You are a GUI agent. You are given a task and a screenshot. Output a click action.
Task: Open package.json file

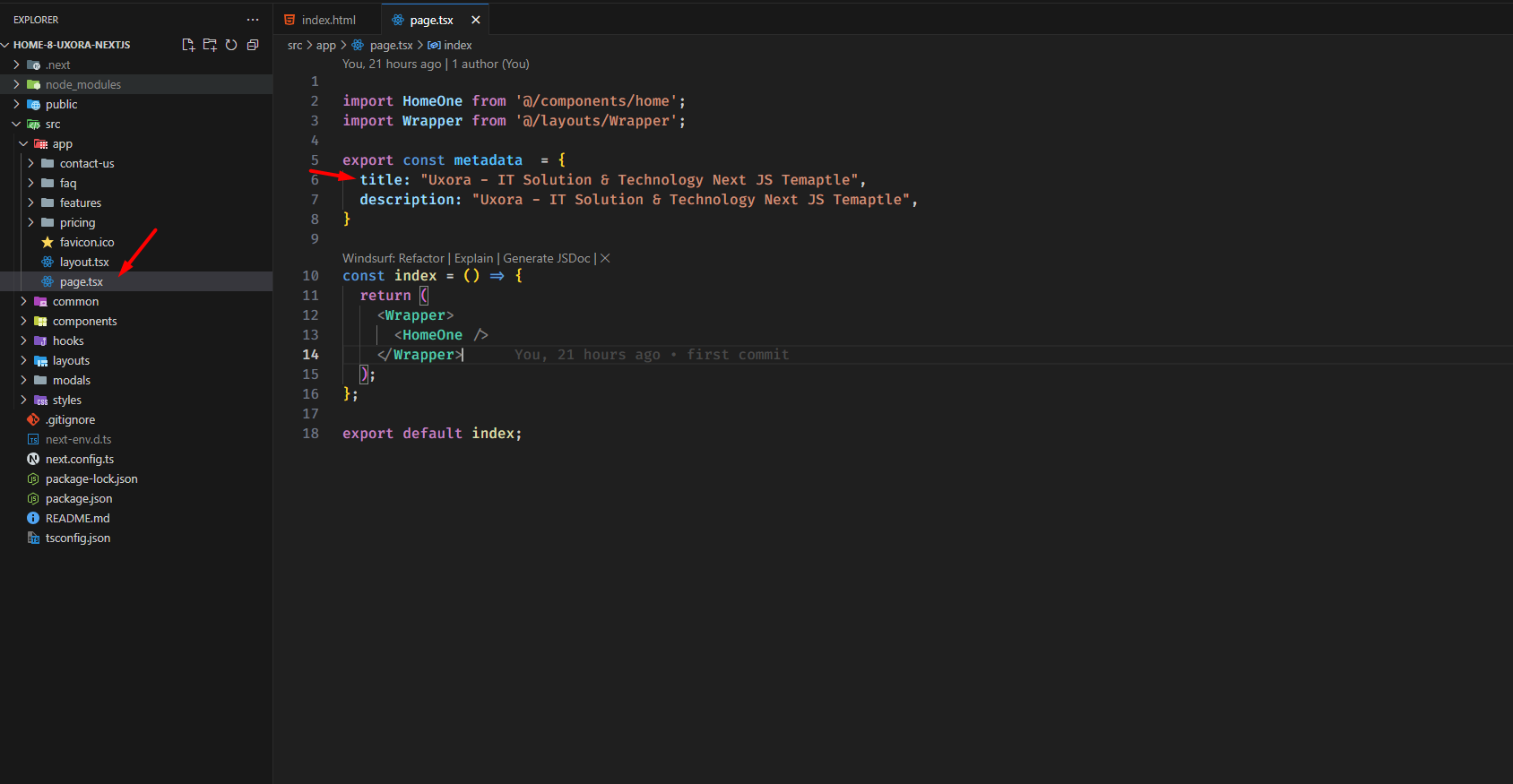(x=79, y=498)
